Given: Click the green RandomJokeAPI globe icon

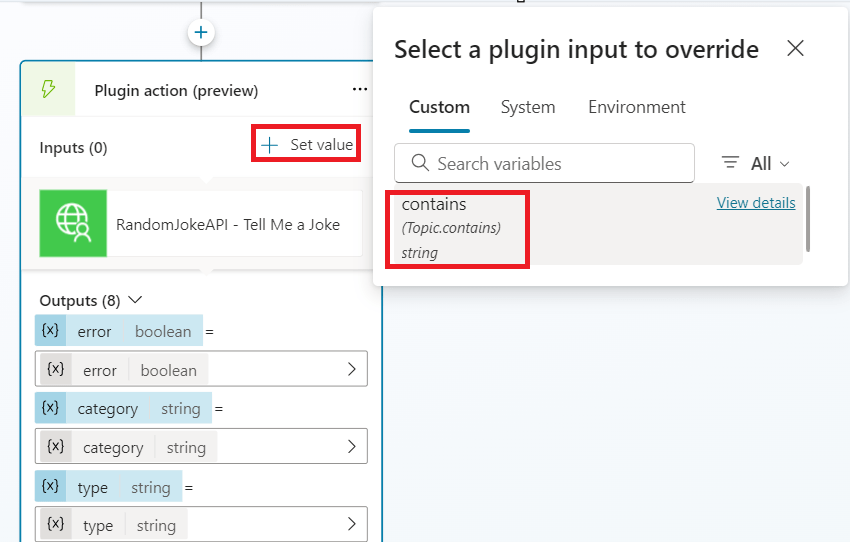Looking at the screenshot, I should [73, 224].
